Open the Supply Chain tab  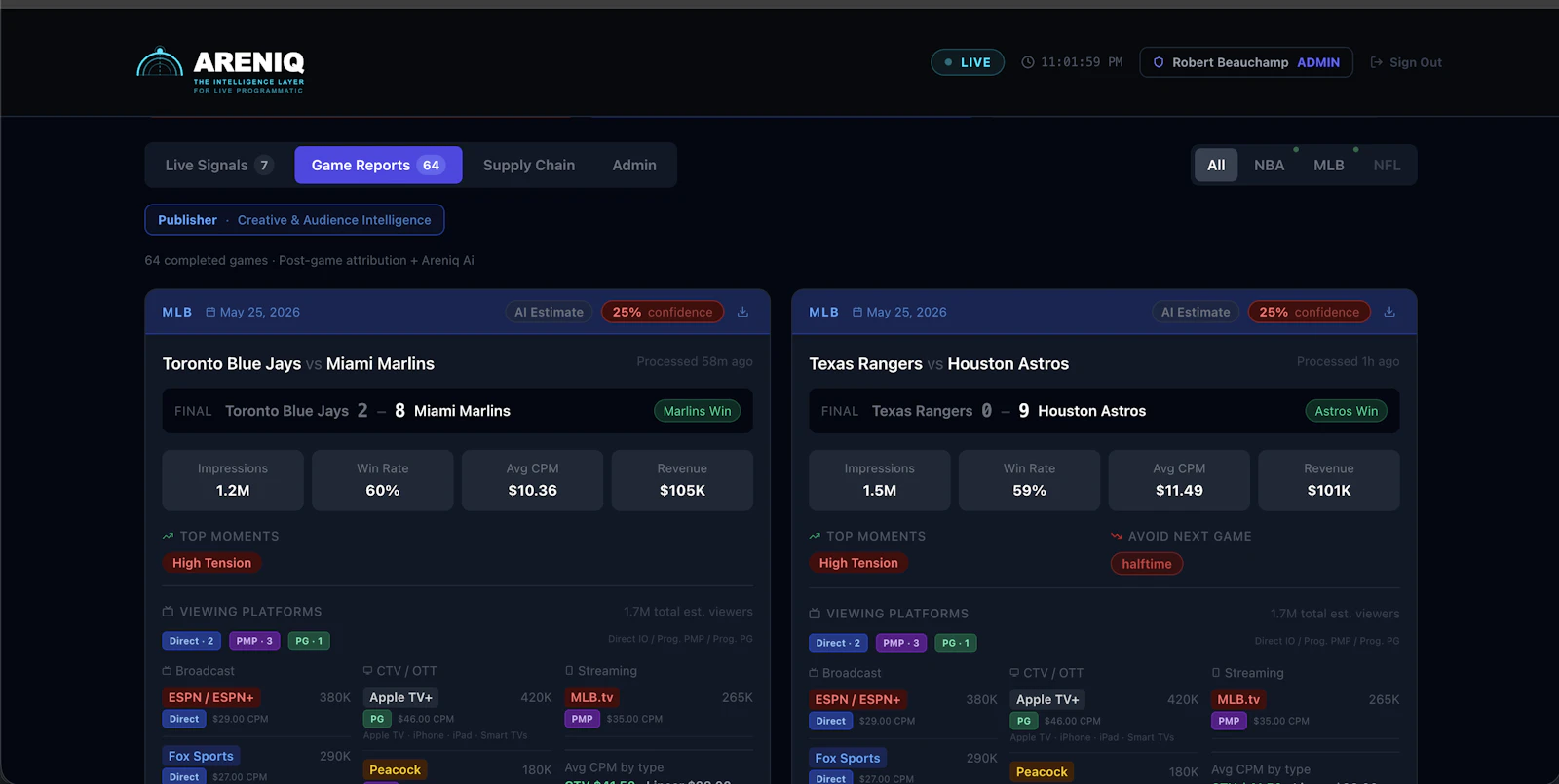(529, 166)
